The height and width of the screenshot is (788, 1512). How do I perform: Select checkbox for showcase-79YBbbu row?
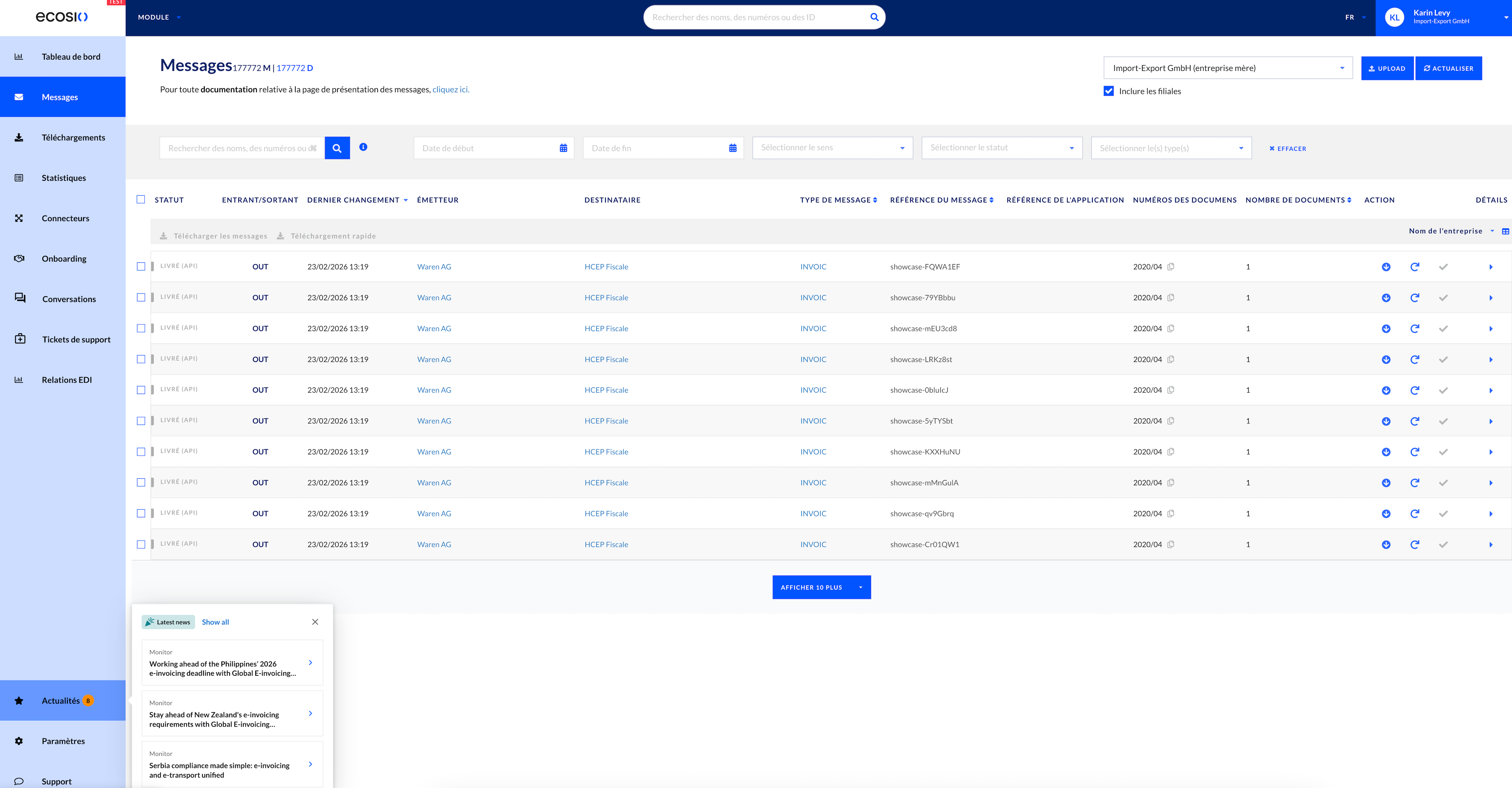pyautogui.click(x=141, y=298)
